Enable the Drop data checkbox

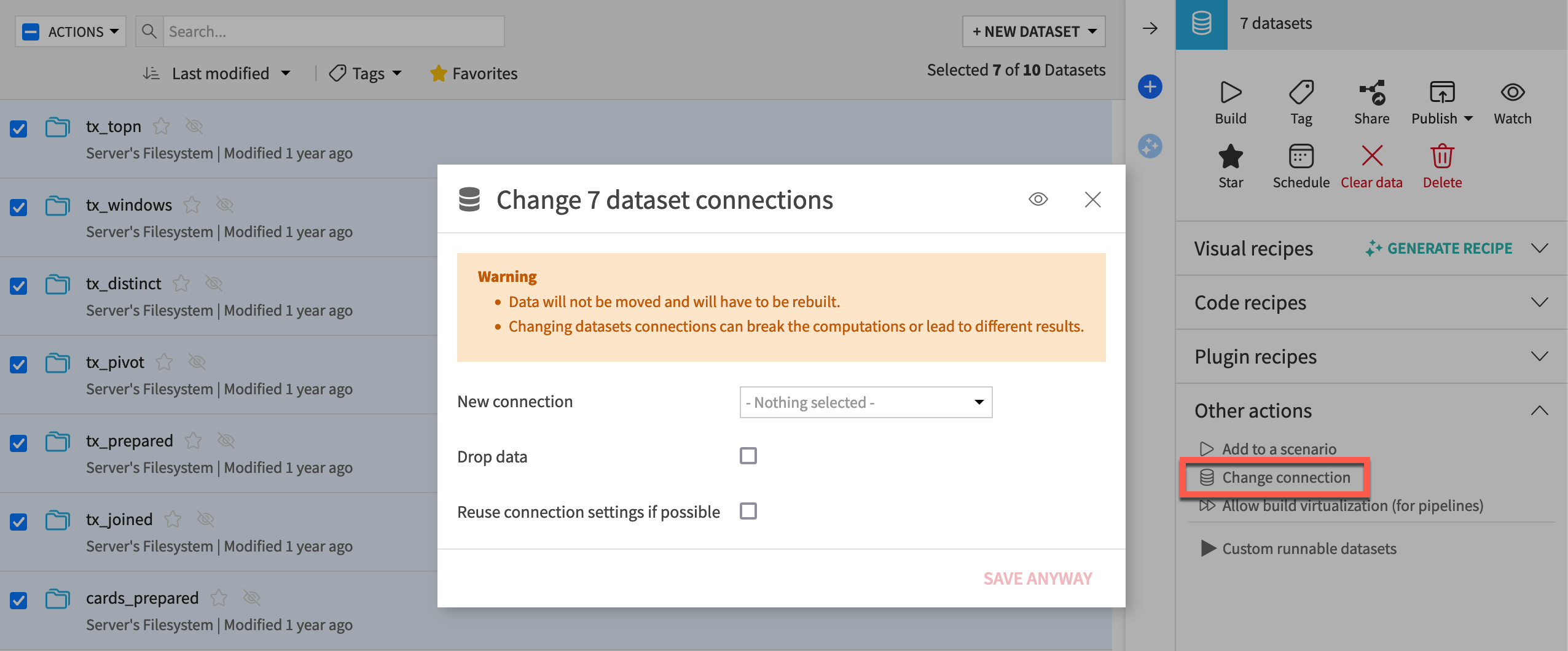pos(748,455)
